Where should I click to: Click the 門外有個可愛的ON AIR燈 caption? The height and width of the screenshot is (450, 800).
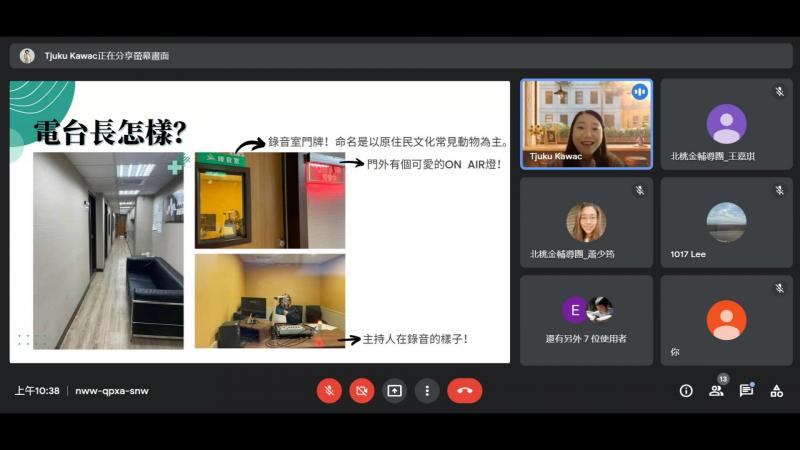pos(434,164)
